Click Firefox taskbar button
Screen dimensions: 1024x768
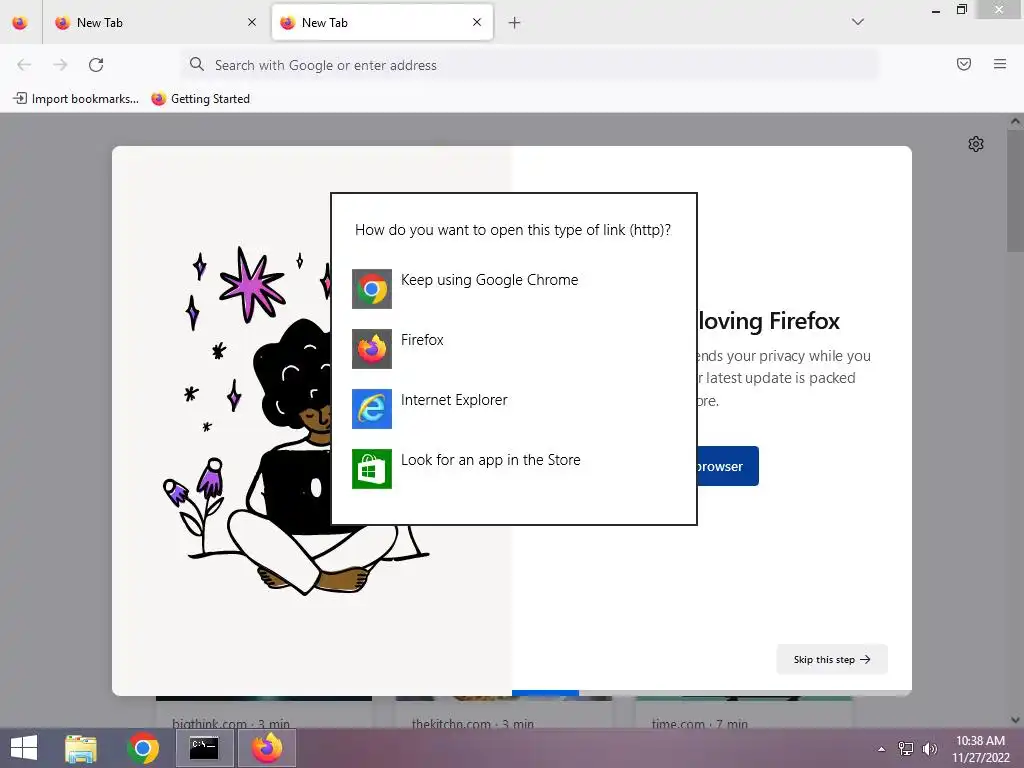tap(267, 748)
